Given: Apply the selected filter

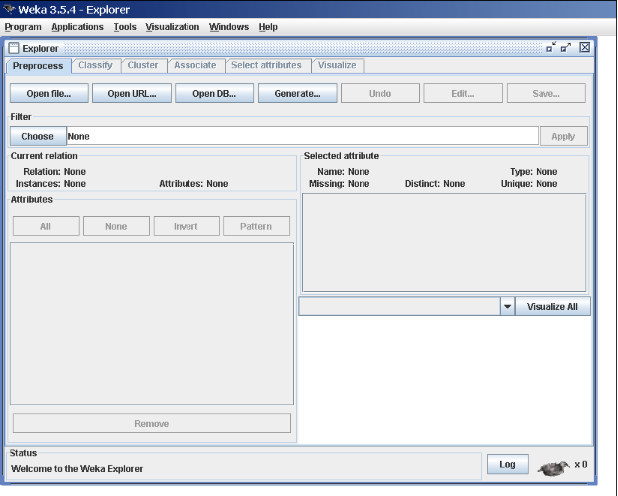Looking at the screenshot, I should (x=563, y=136).
